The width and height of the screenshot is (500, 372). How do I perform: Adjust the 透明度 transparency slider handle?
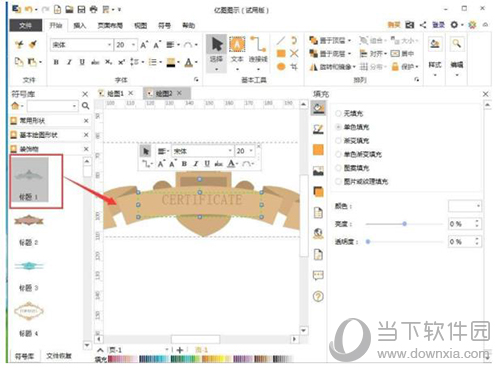pos(368,241)
